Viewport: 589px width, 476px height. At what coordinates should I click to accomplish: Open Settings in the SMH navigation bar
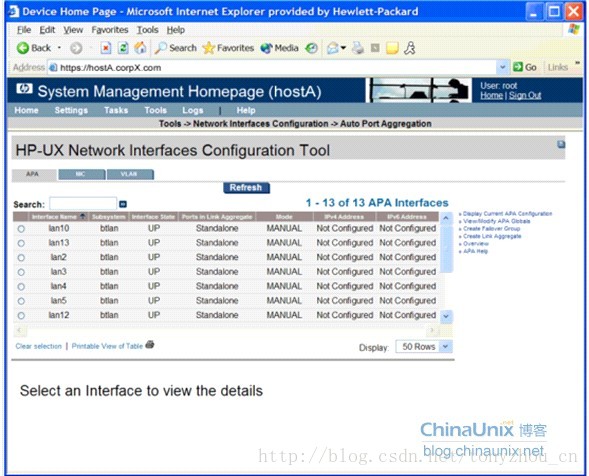71,110
